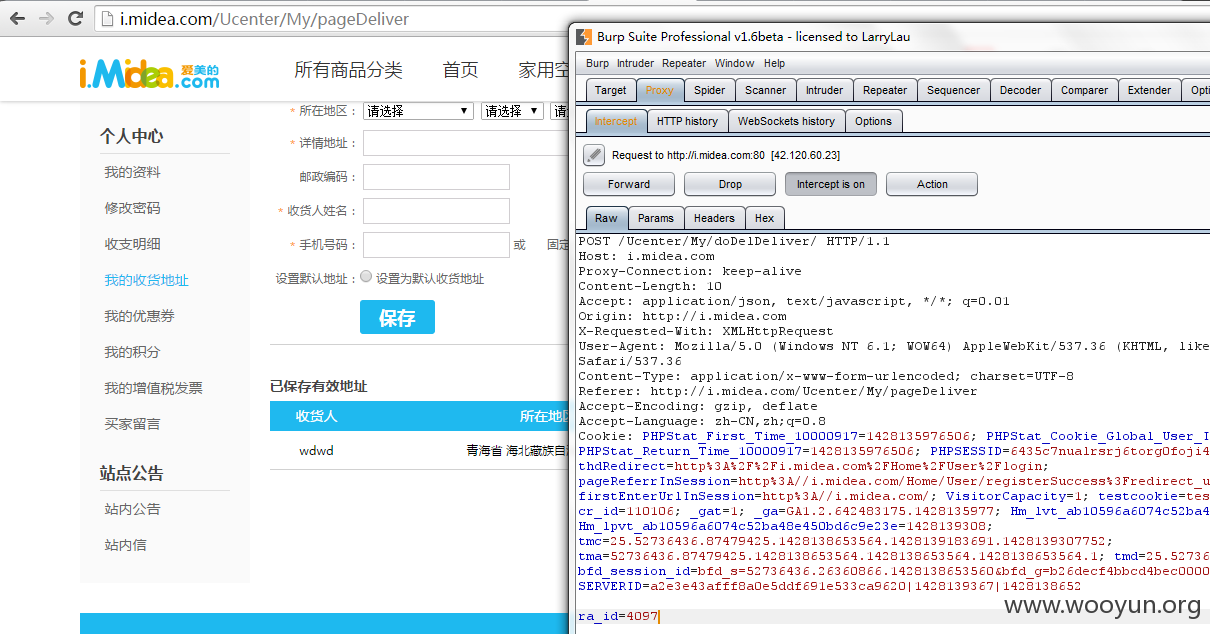Viewport: 1210px width, 634px height.
Task: Forward the intercepted request
Action: click(x=629, y=184)
